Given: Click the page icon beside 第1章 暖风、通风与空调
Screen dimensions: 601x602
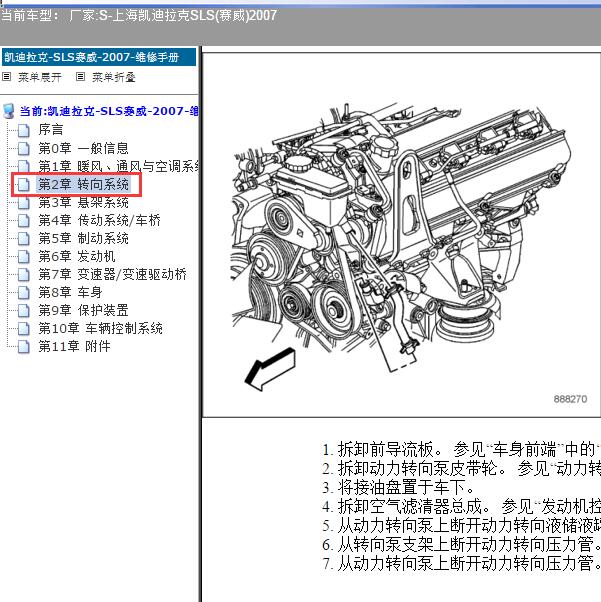Looking at the screenshot, I should [24, 167].
